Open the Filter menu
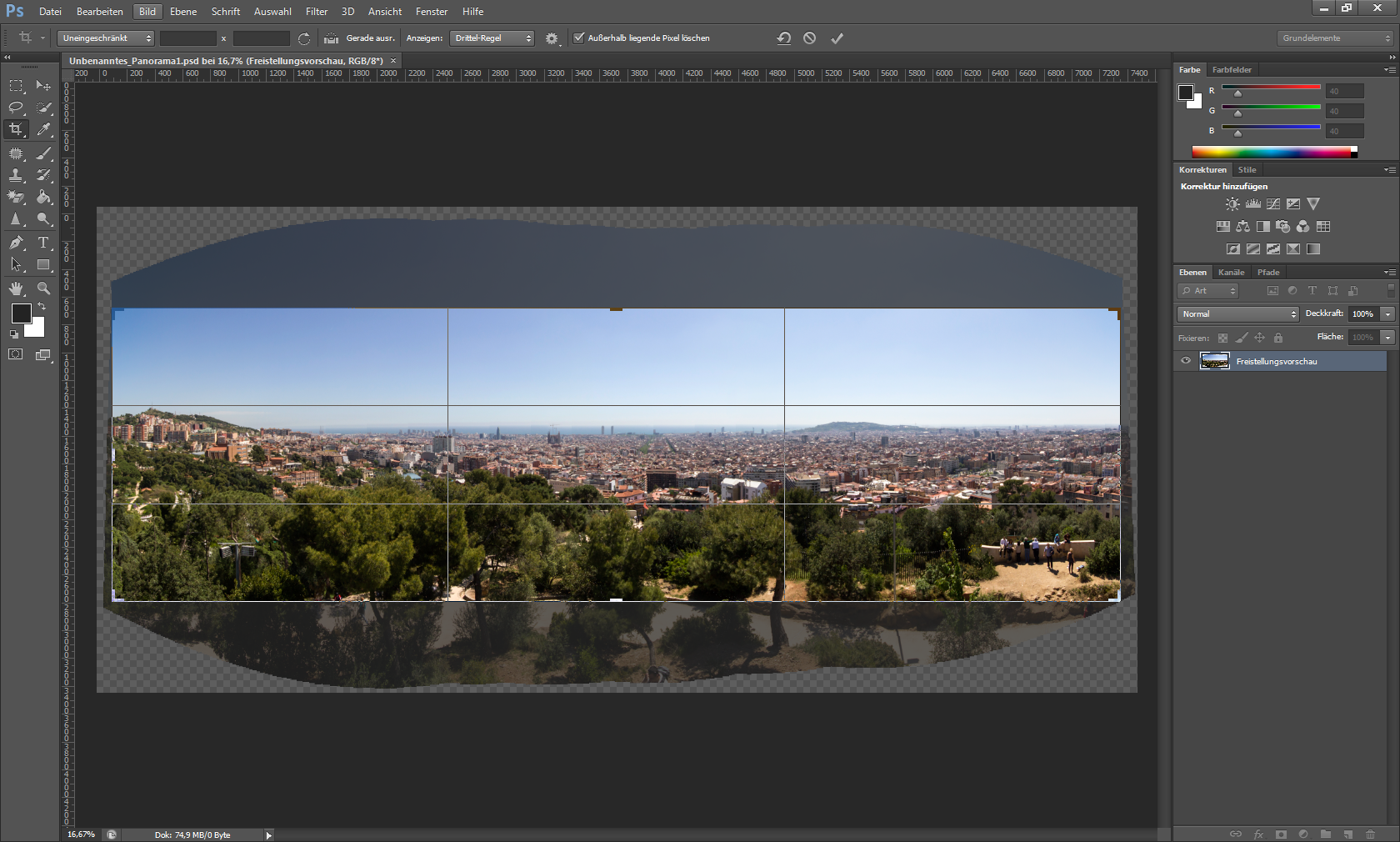Screen dimensions: 1400x842 (317, 12)
